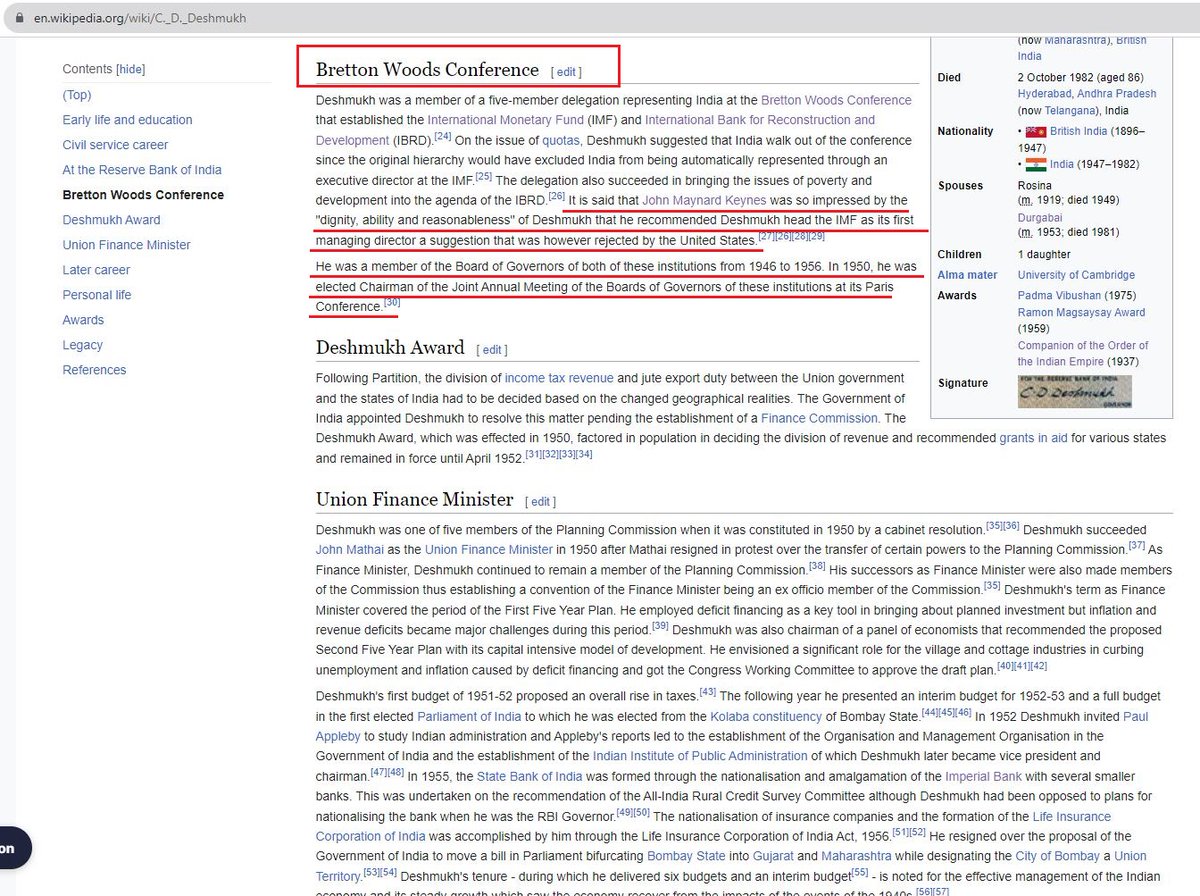Open Early life and education section
Image resolution: width=1200 pixels, height=896 pixels.
point(127,120)
